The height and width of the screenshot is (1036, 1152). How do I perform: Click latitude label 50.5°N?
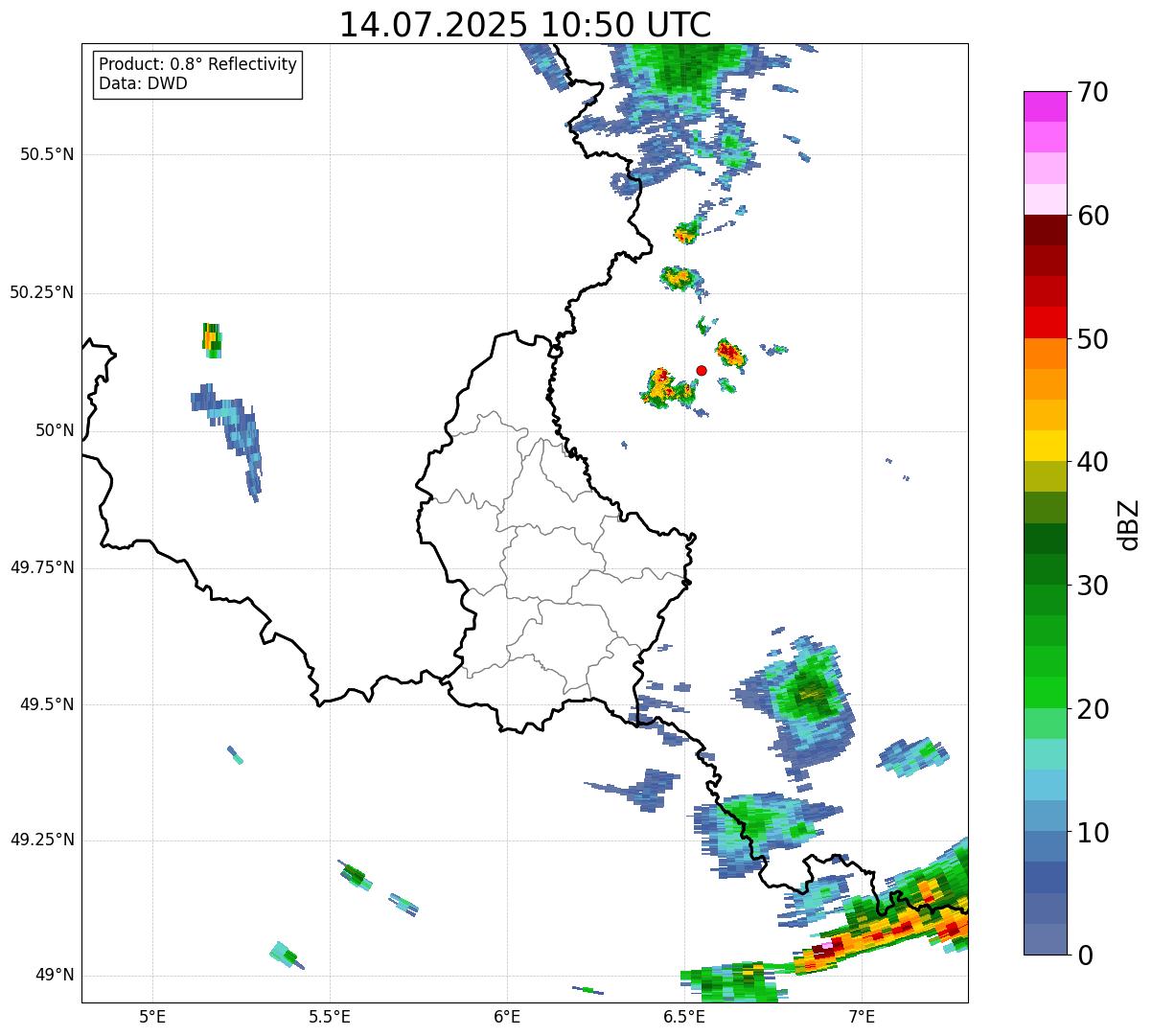click(x=47, y=154)
